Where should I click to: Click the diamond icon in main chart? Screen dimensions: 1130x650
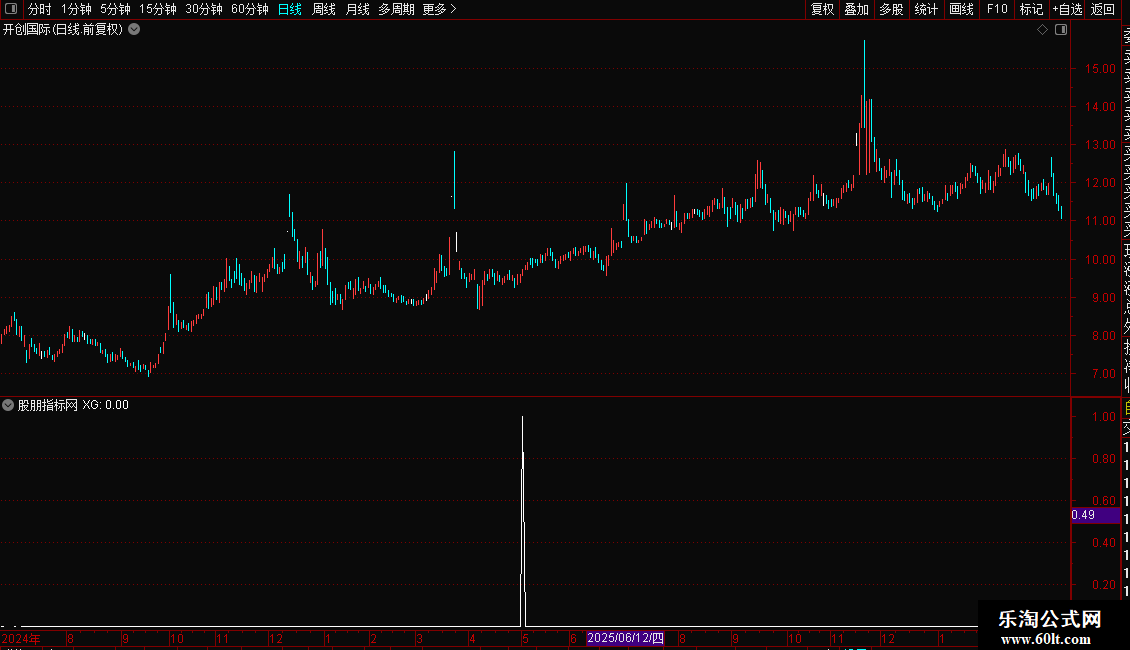[1042, 30]
